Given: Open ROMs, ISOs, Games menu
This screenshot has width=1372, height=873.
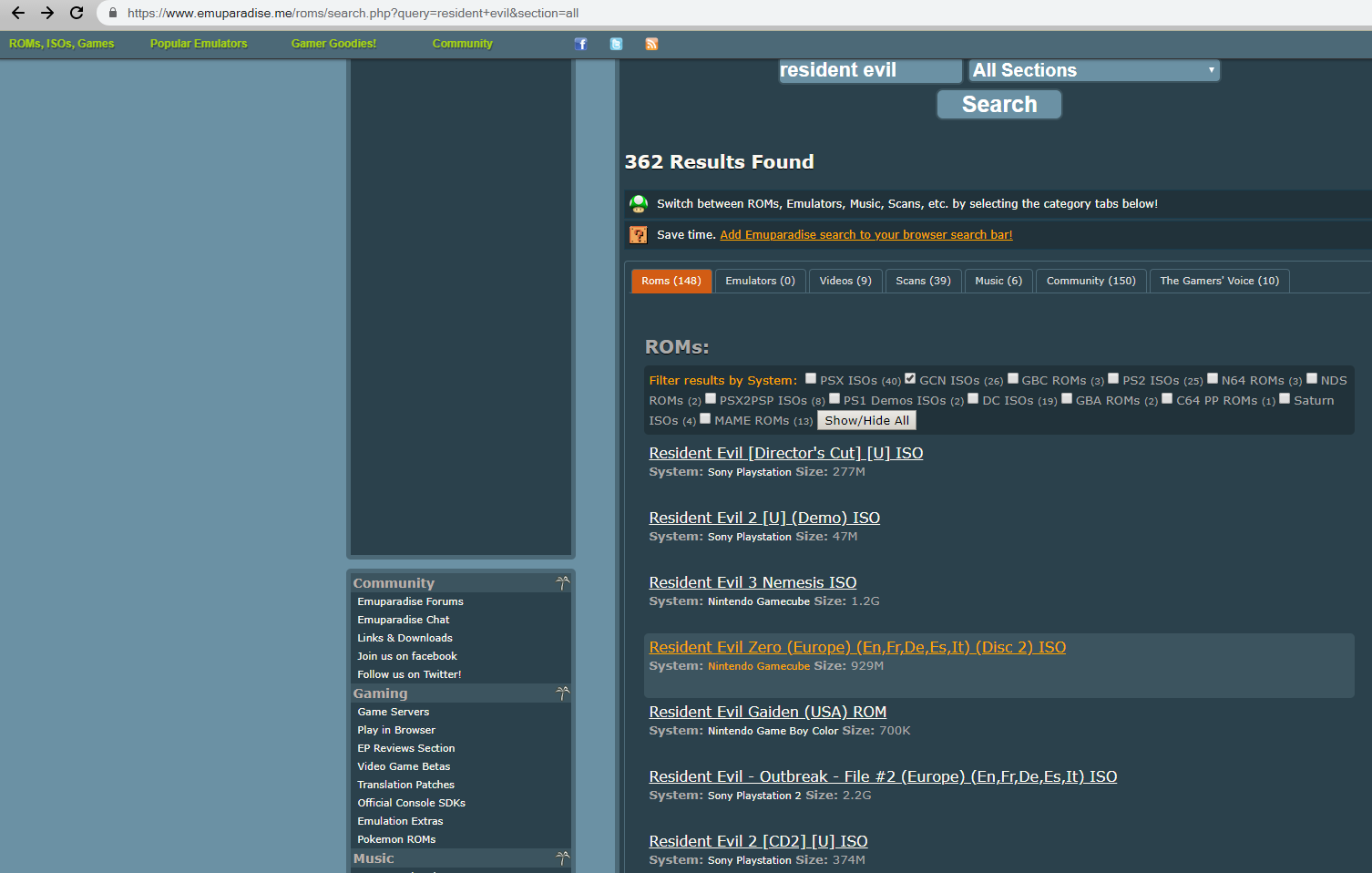Looking at the screenshot, I should (62, 44).
